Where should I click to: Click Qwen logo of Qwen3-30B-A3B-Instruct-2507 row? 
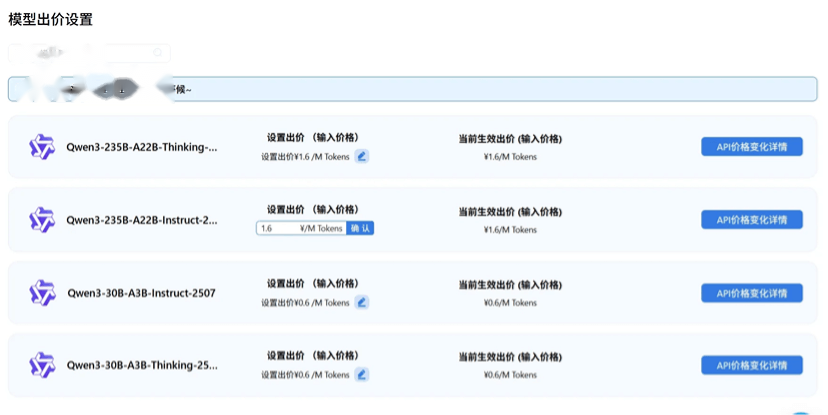(x=42, y=293)
